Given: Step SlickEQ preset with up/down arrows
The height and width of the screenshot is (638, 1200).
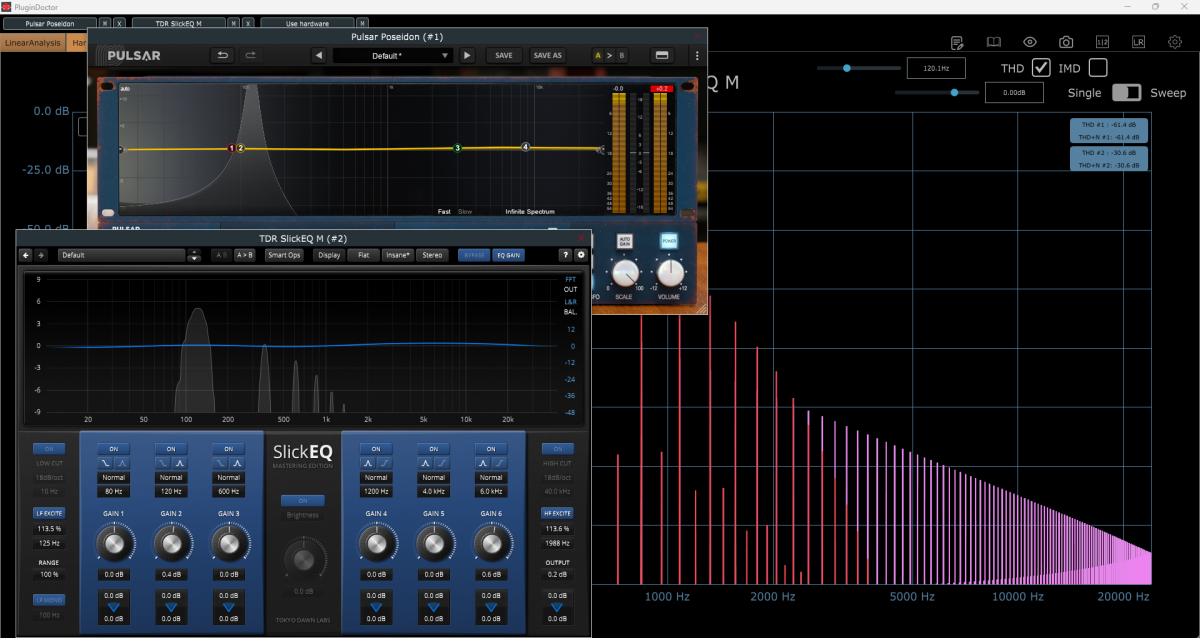Looking at the screenshot, I should coord(194,255).
